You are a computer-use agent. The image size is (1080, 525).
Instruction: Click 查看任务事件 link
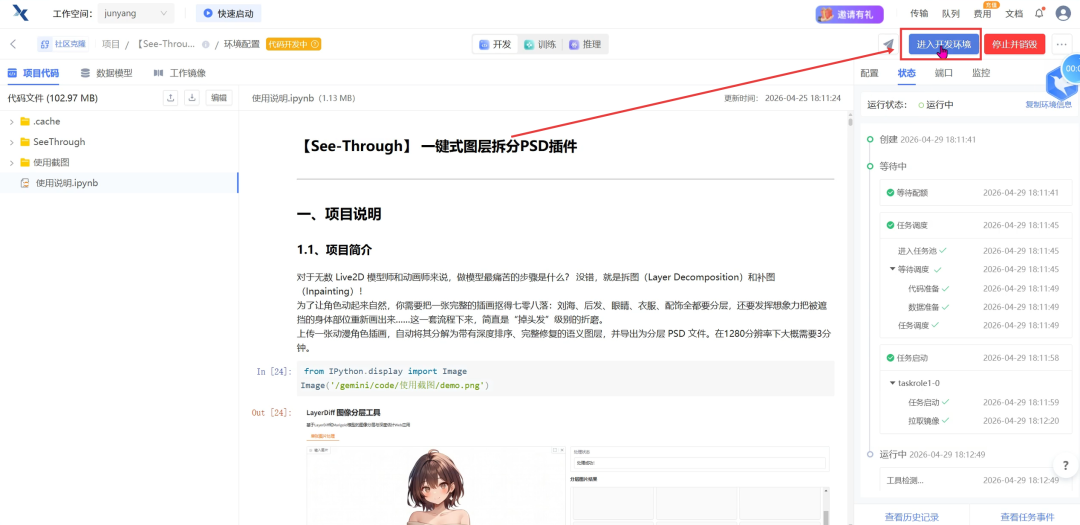tap(1027, 517)
